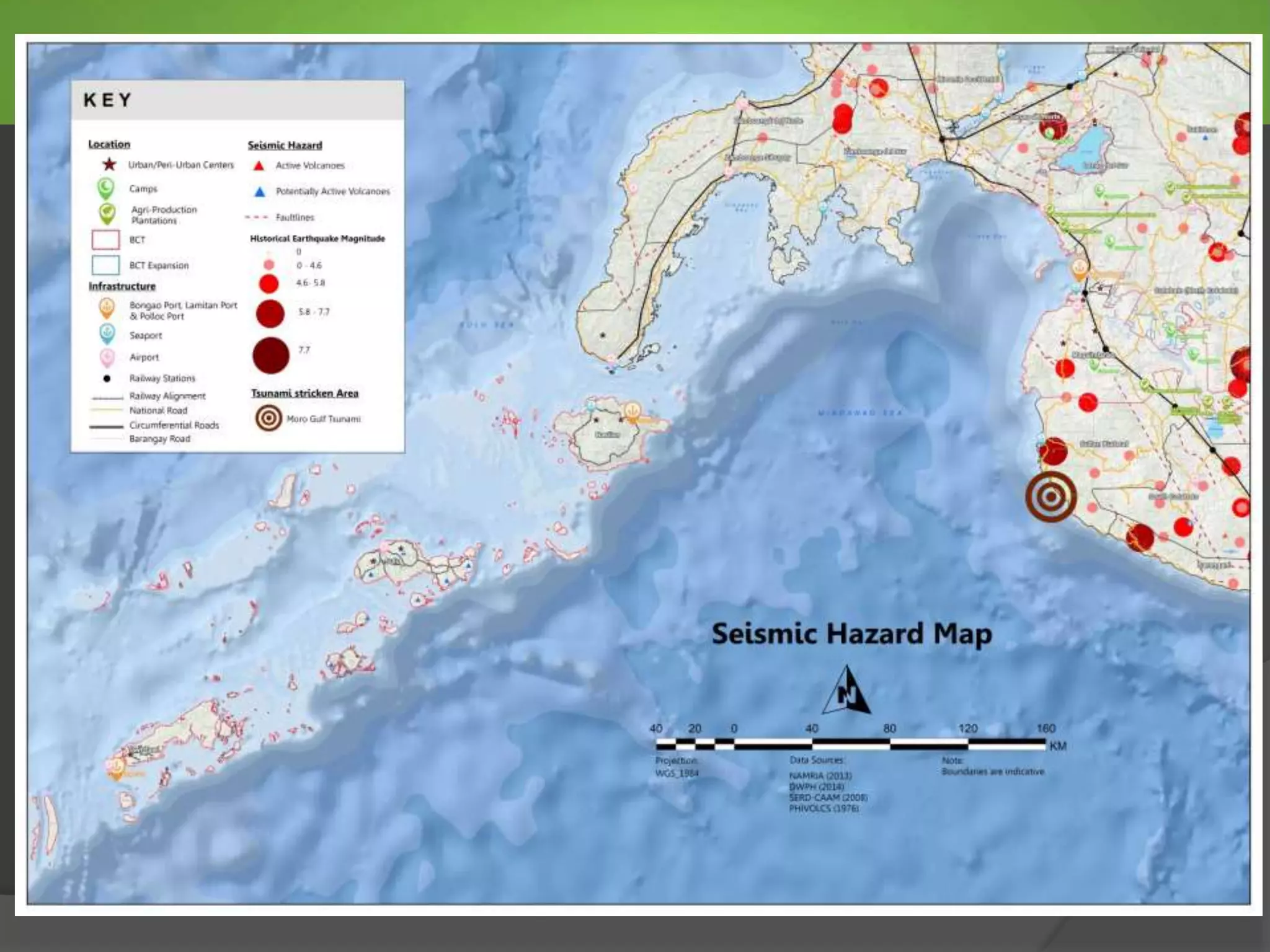Click the black Railway Stations dot in legend
Screen dimensions: 1270x952
point(107,378)
